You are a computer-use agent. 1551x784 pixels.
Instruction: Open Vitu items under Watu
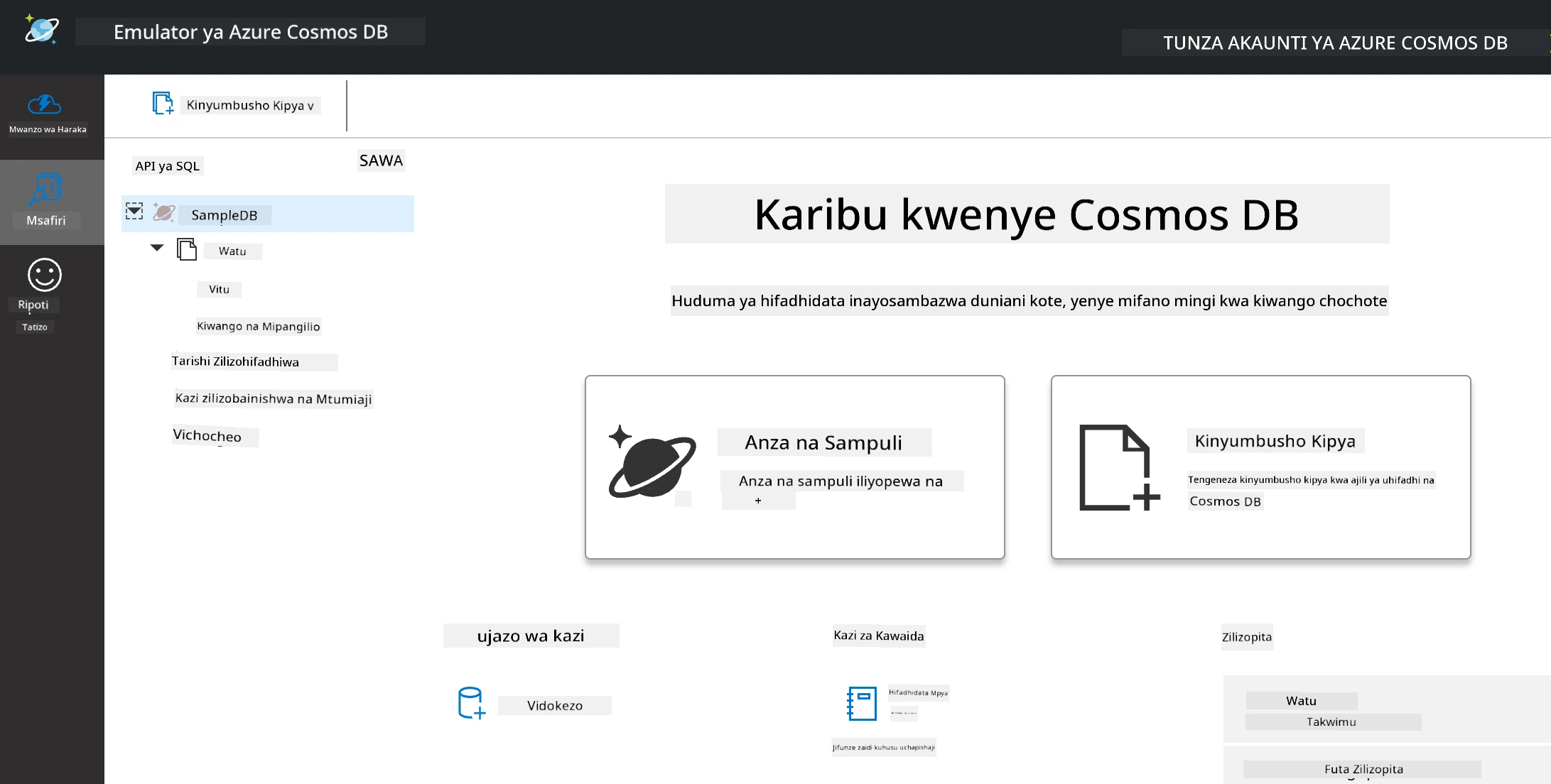(219, 289)
